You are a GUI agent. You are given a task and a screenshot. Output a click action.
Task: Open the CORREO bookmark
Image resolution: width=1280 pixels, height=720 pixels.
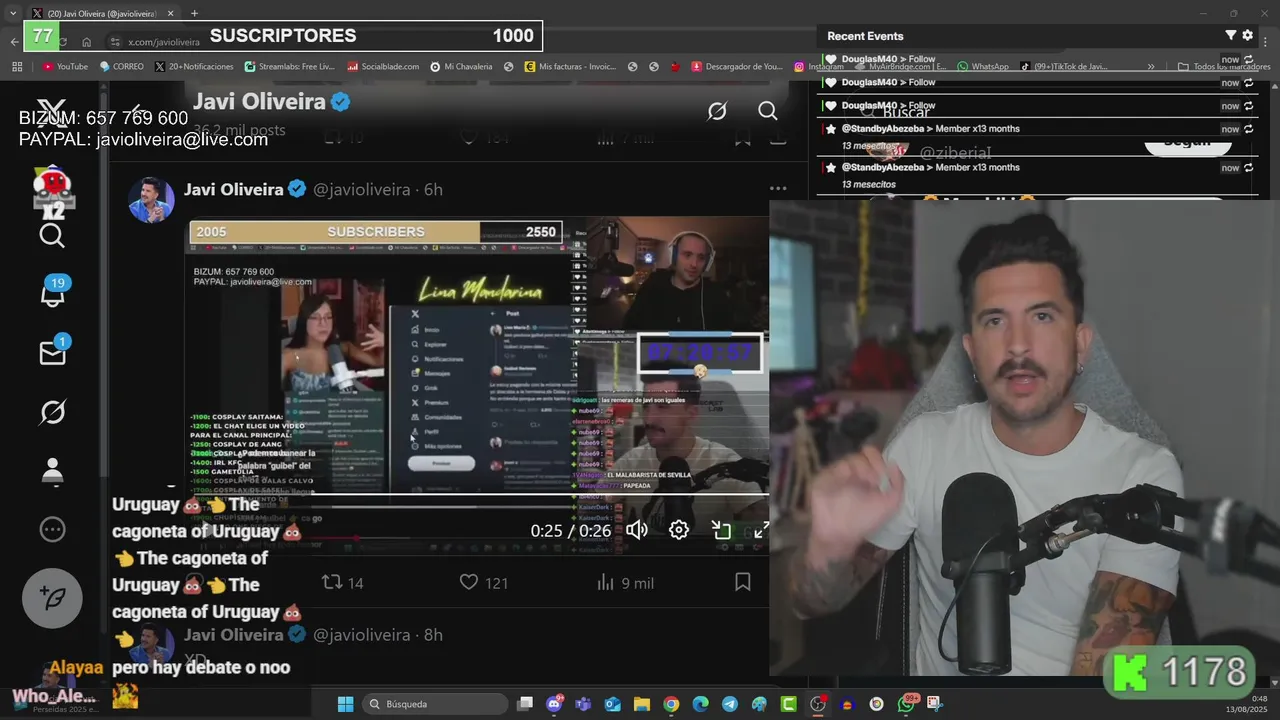(x=121, y=66)
